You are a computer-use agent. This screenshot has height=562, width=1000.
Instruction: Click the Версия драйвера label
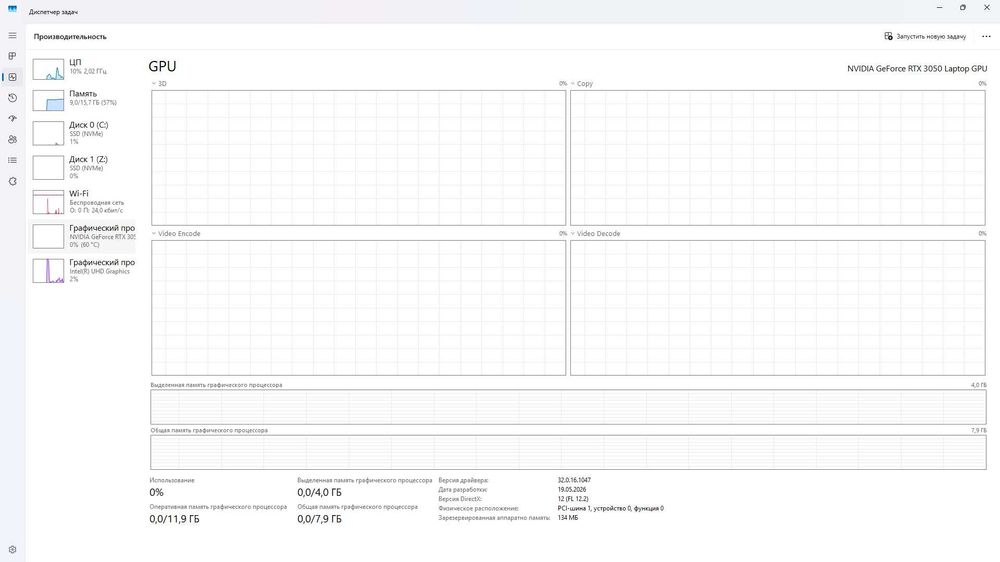click(464, 480)
